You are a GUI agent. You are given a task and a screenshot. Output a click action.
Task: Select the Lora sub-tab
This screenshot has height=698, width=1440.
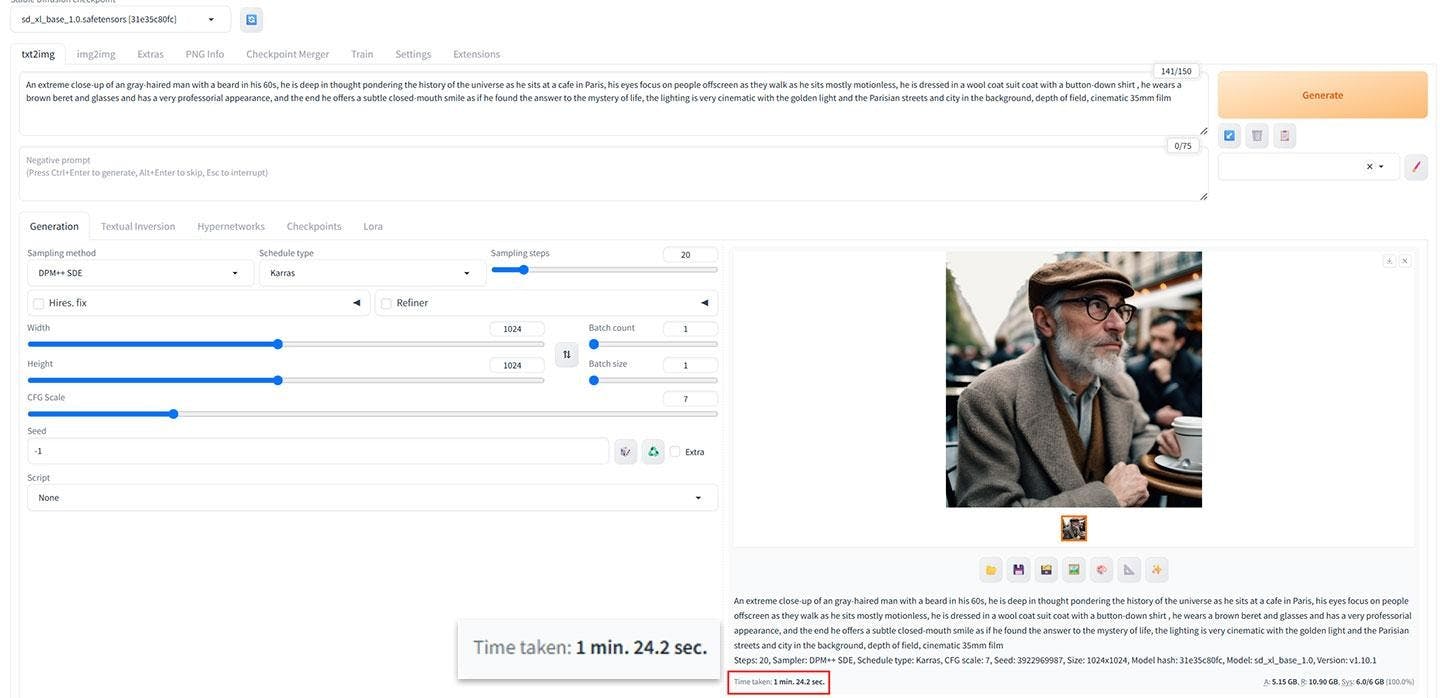373,226
